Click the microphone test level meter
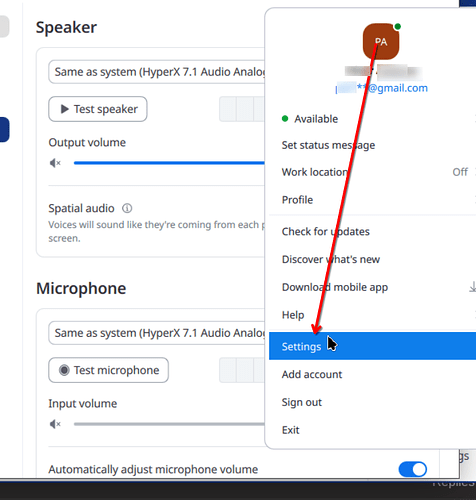This screenshot has width=476, height=500. [x=242, y=370]
